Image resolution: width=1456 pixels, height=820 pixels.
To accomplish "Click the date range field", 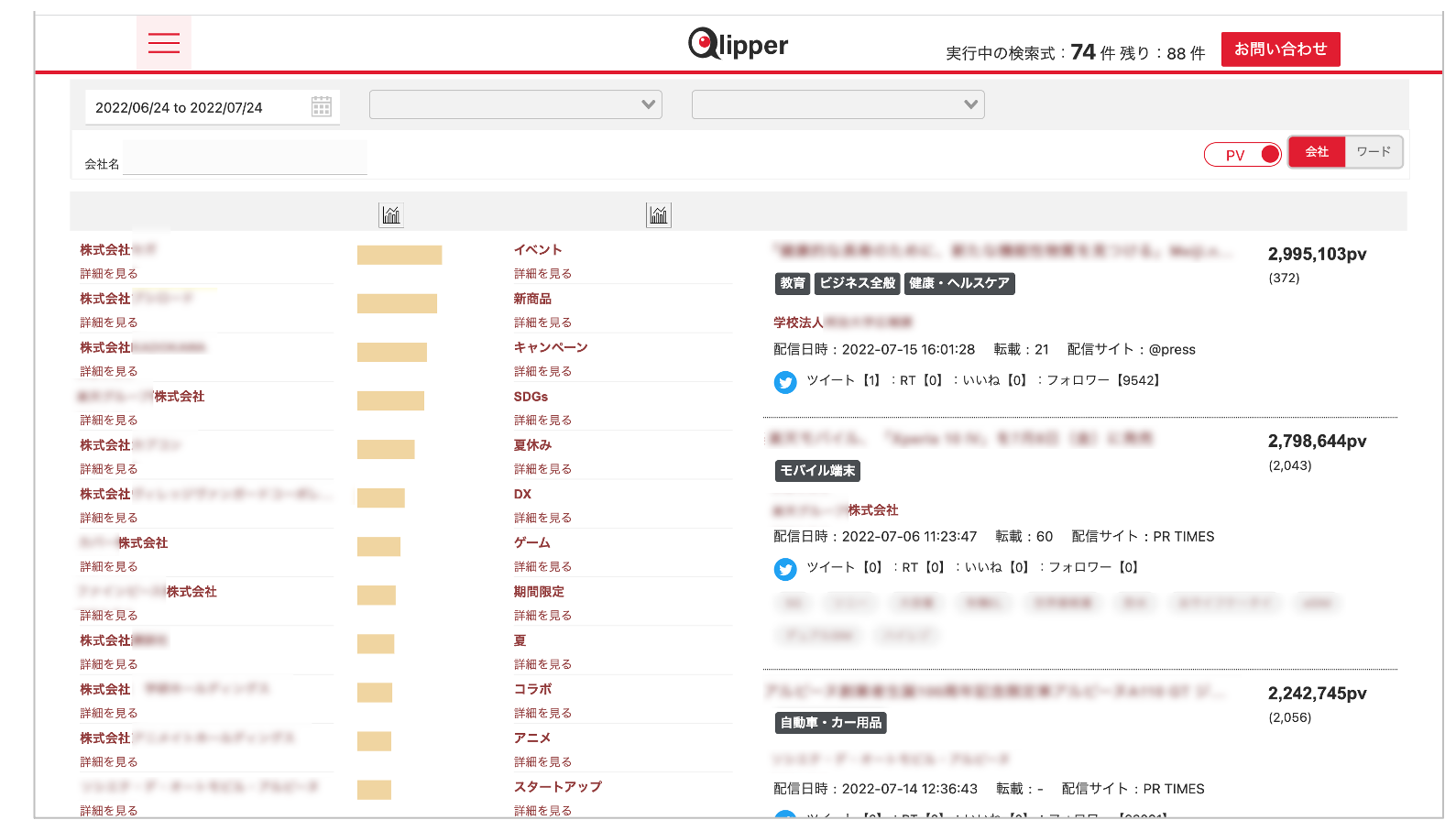I will click(213, 107).
